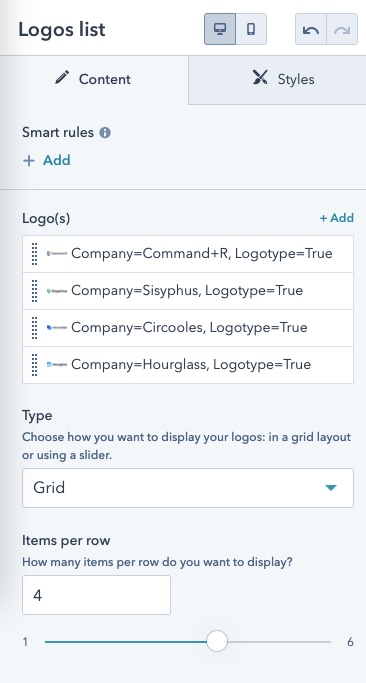Screen dimensions: 366x683
Task: Switch to desktop preview icon
Action: click(x=220, y=29)
